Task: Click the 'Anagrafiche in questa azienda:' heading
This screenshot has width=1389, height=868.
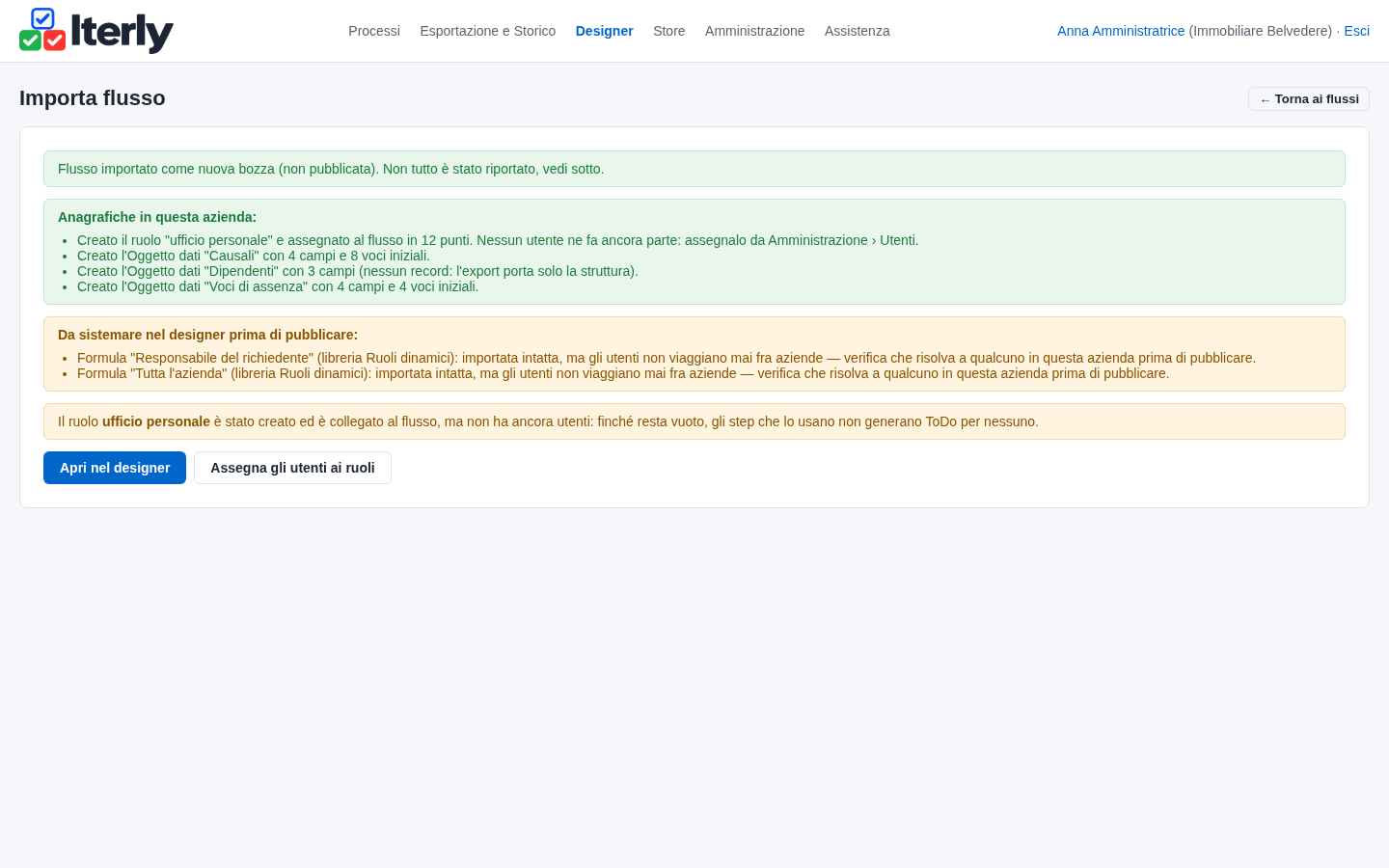Action: pyautogui.click(x=157, y=217)
